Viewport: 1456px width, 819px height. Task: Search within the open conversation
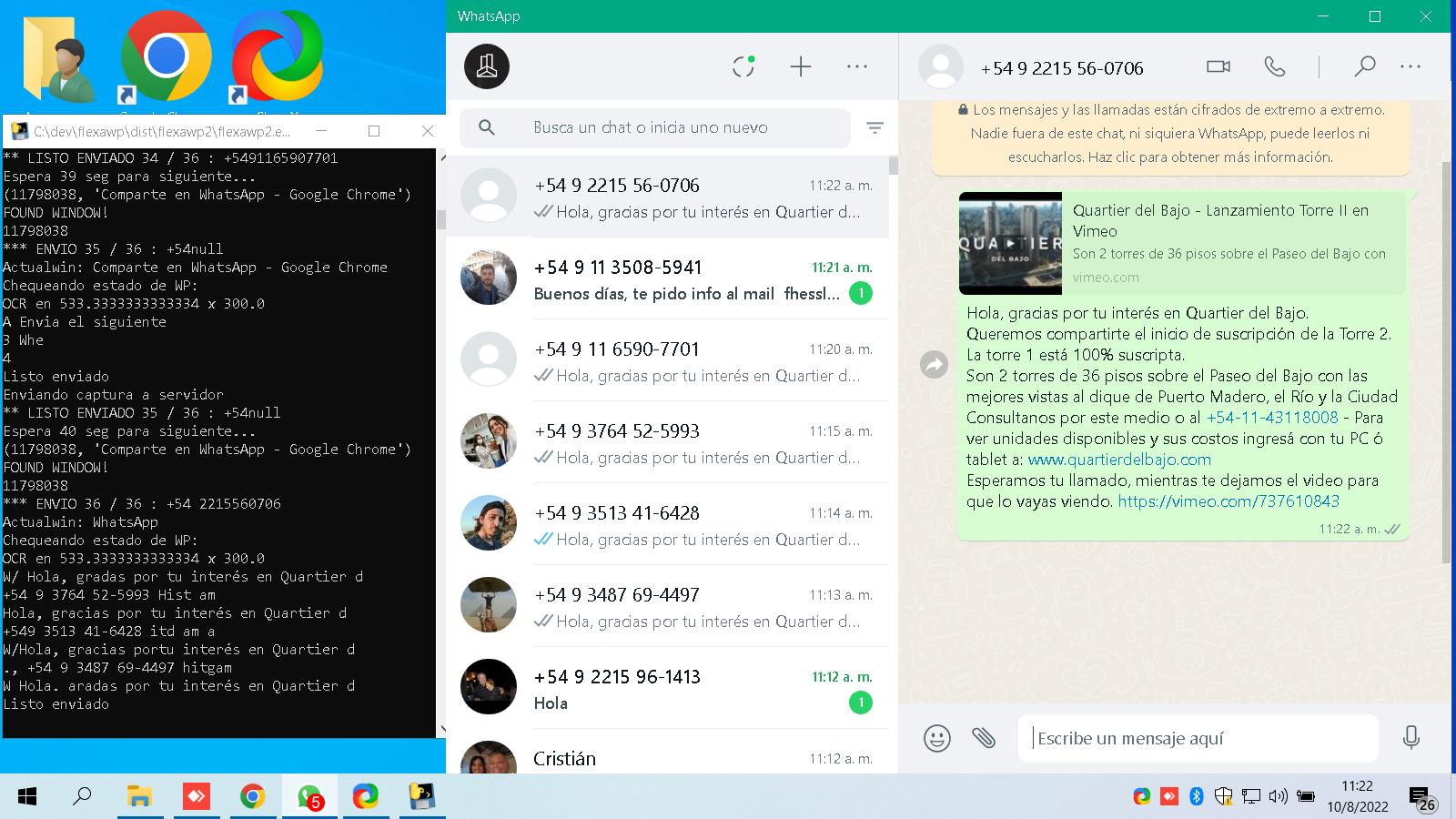tap(1364, 66)
